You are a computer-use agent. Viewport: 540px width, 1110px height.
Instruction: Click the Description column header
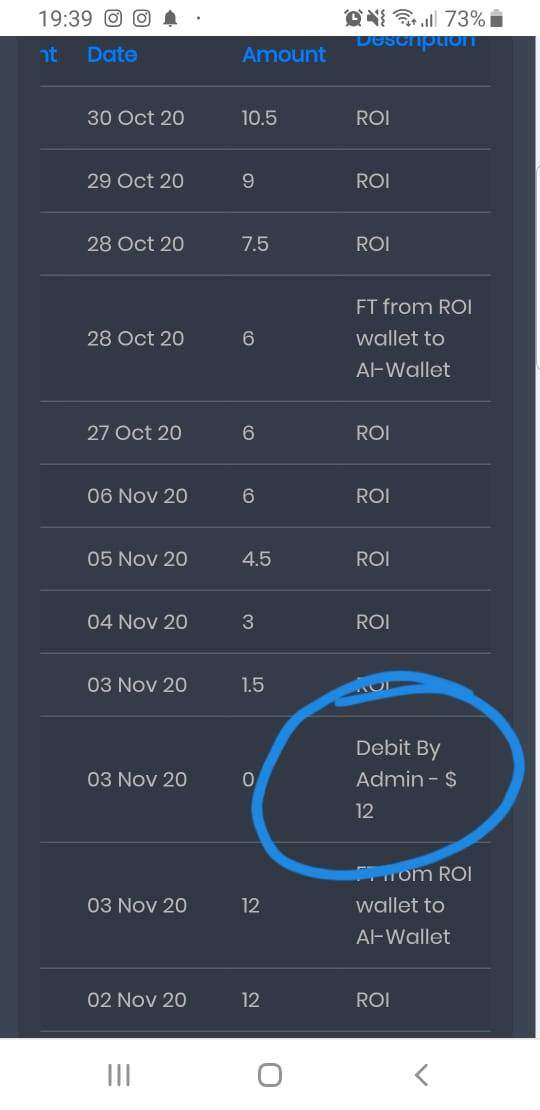coord(415,41)
